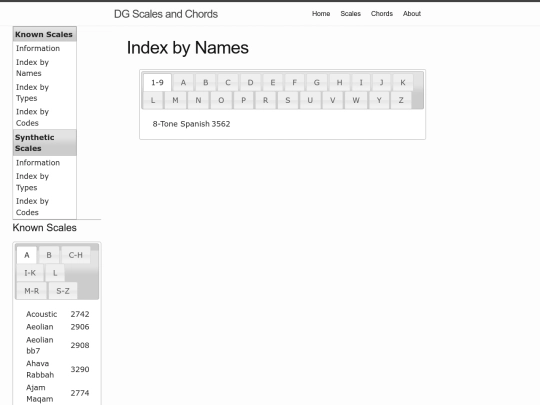This screenshot has width=540, height=405.
Task: Select the S tab in name index
Action: coord(288,100)
